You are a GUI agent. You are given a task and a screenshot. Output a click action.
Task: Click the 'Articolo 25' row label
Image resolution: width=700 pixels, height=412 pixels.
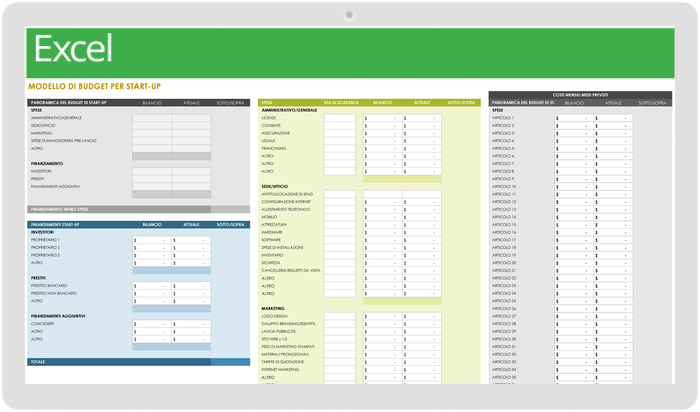coord(504,301)
